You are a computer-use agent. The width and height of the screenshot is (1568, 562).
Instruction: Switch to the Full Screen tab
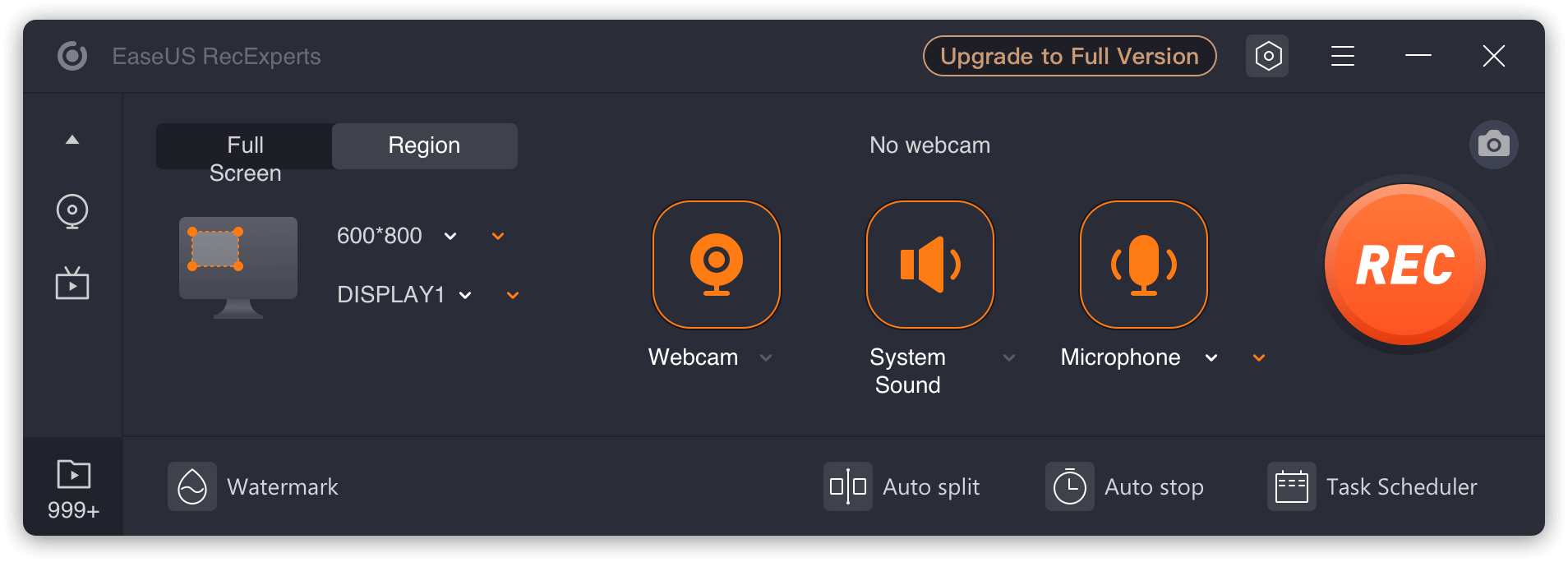[245, 146]
